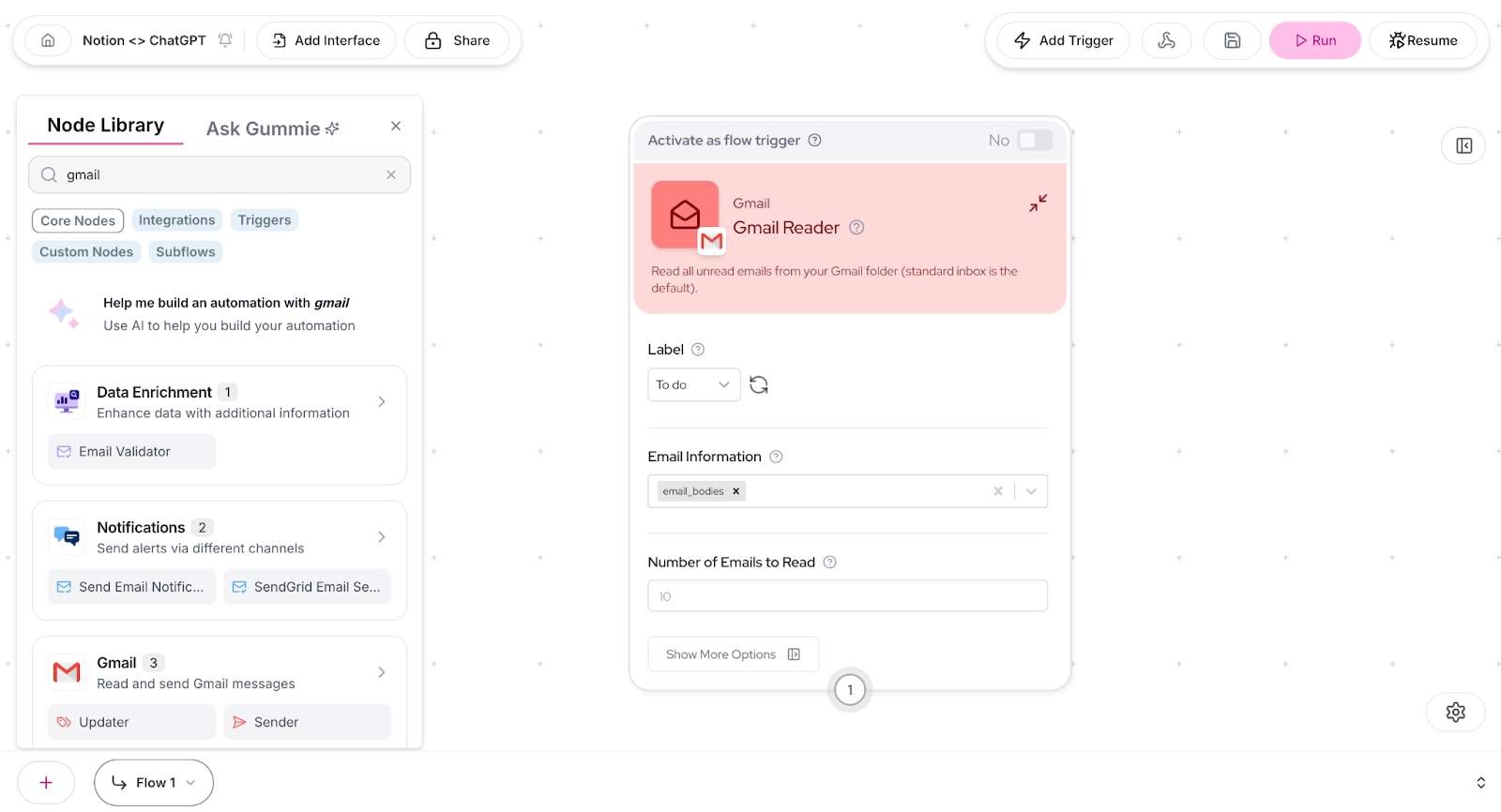Click Add Trigger button
The width and height of the screenshot is (1501, 812).
[x=1064, y=40]
